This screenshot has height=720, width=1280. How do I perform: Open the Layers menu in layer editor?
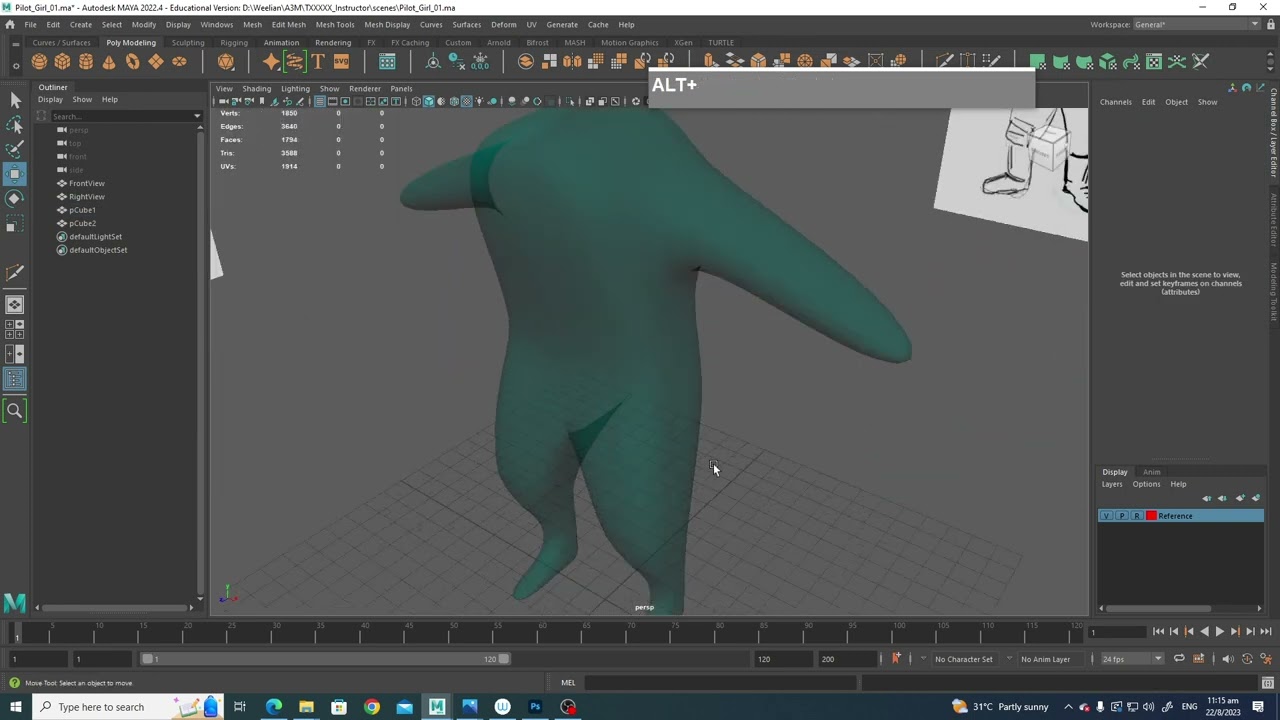click(x=1112, y=484)
